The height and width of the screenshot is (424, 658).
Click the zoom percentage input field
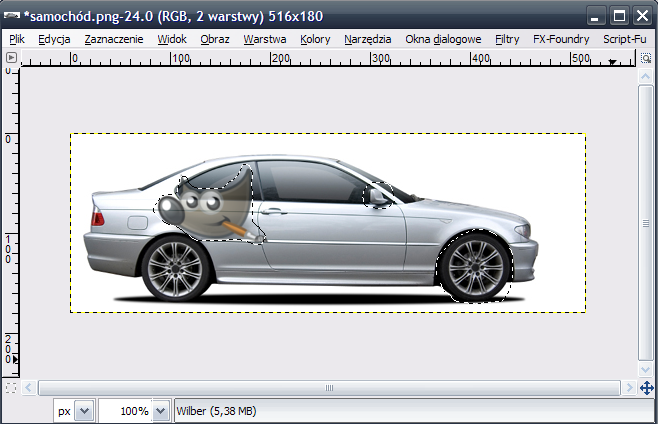tap(125, 411)
